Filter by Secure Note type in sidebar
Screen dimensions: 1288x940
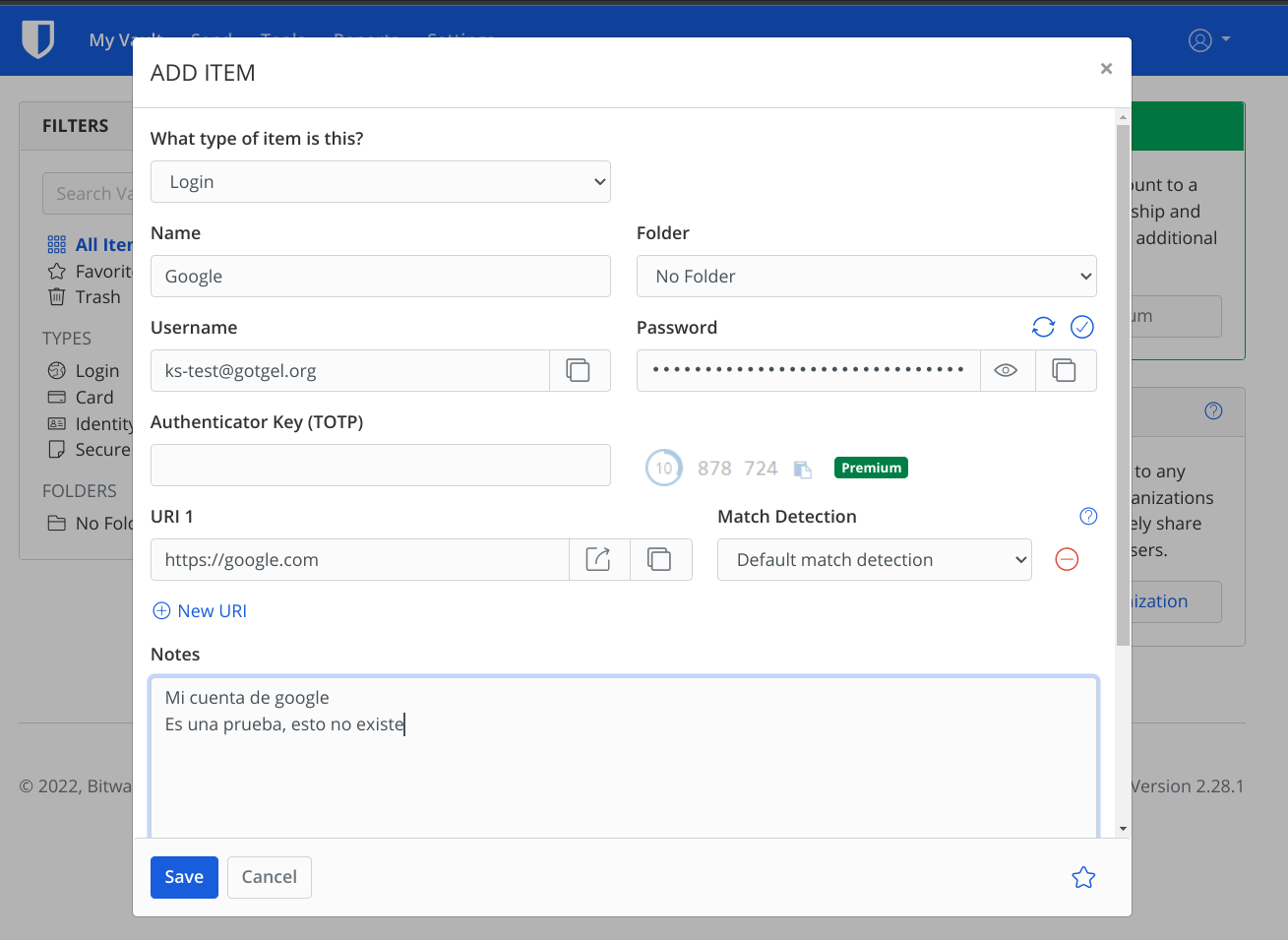(90, 450)
